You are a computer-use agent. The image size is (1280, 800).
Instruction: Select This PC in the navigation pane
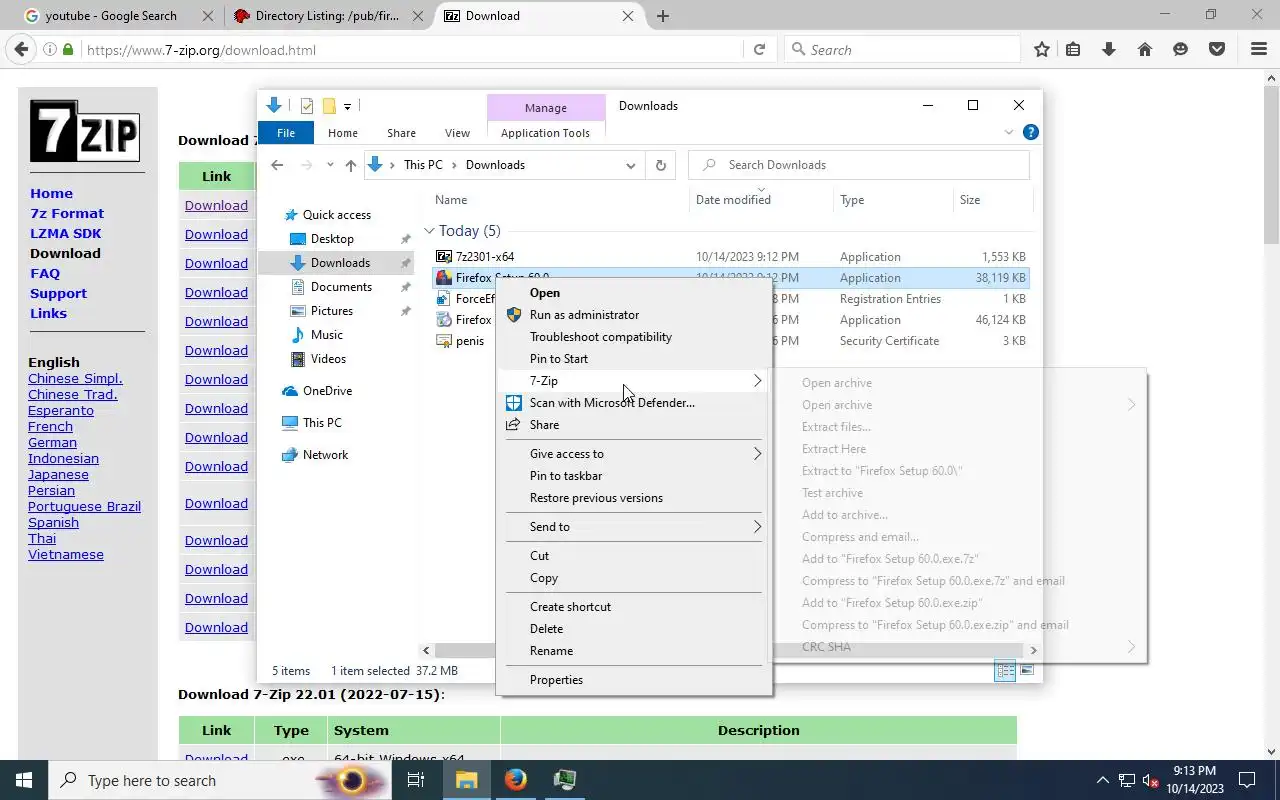pos(322,423)
